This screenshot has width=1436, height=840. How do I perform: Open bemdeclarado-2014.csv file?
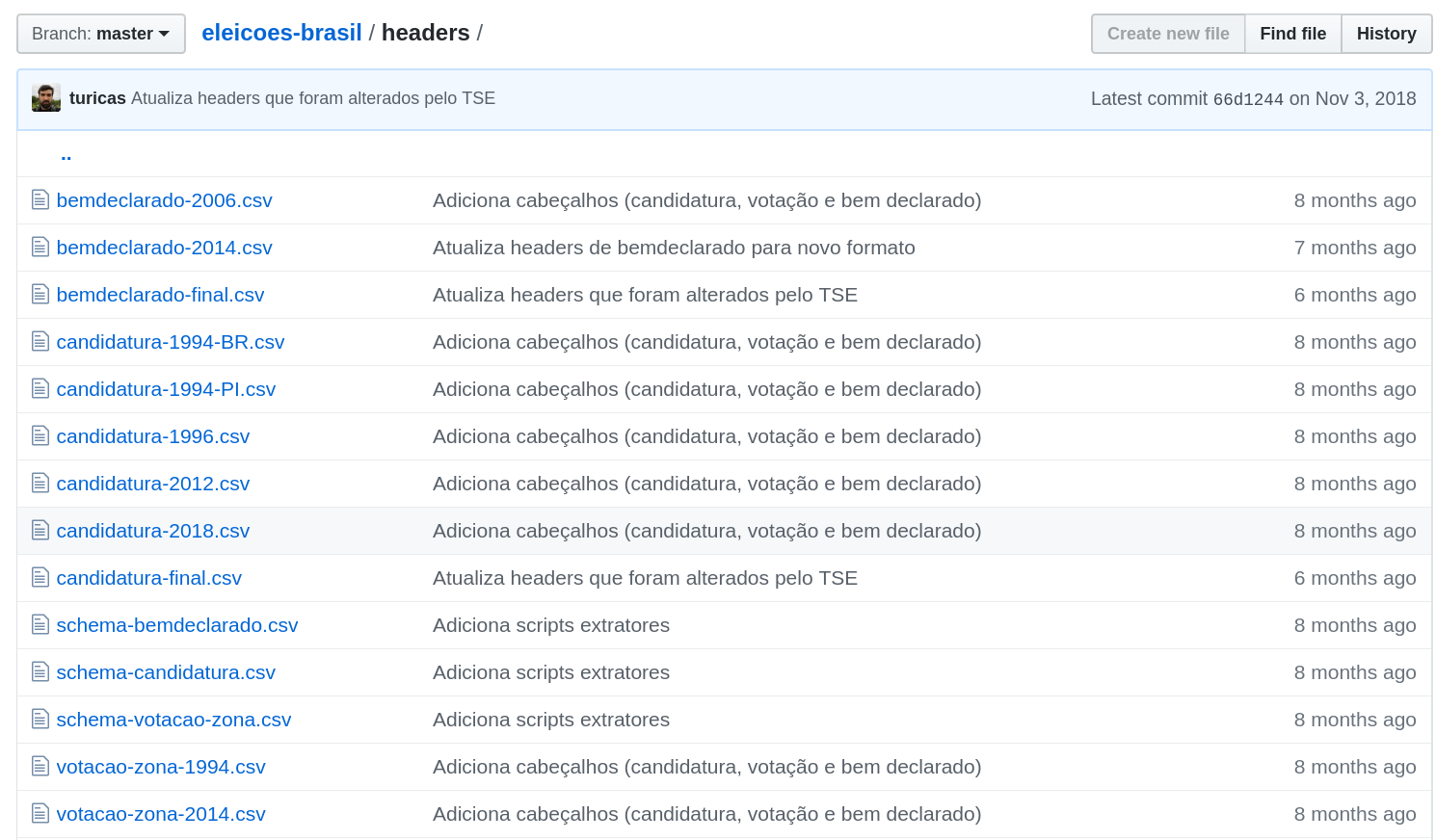click(x=164, y=248)
